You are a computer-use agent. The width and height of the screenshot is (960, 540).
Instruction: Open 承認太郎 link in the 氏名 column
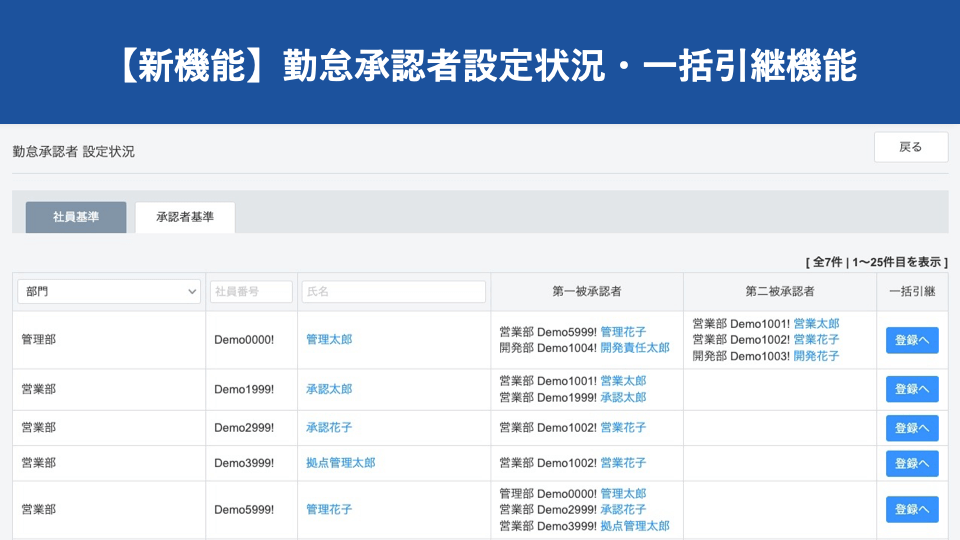click(329, 389)
